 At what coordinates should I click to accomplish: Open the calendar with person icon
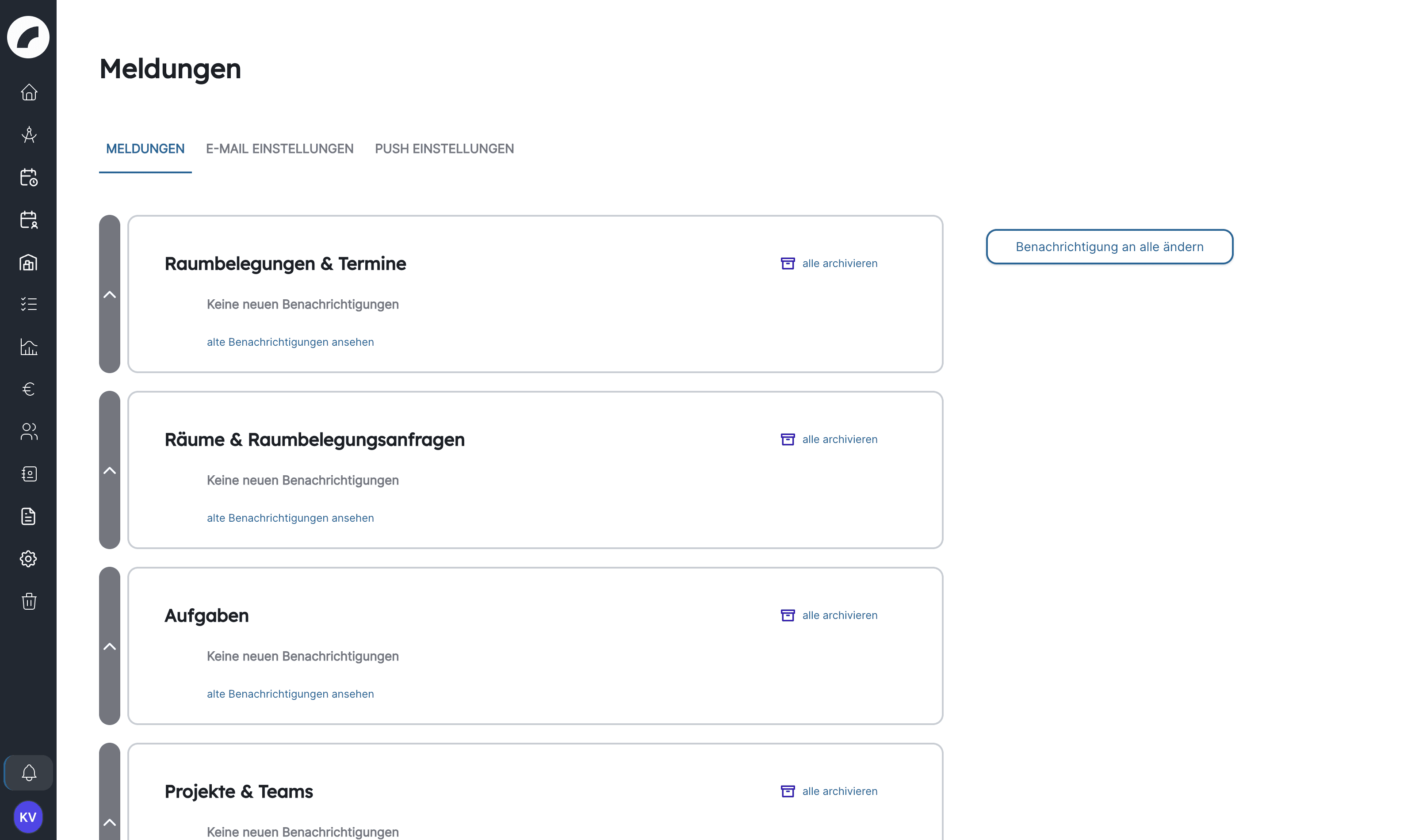coord(29,220)
